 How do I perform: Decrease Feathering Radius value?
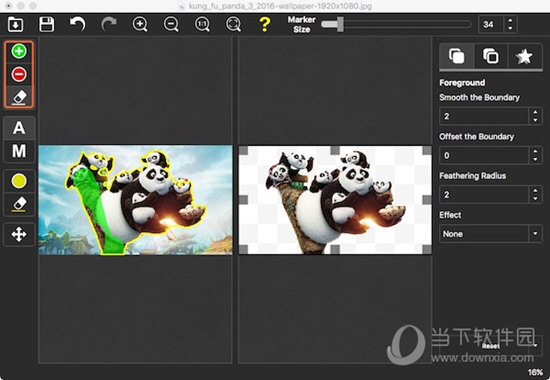535,199
